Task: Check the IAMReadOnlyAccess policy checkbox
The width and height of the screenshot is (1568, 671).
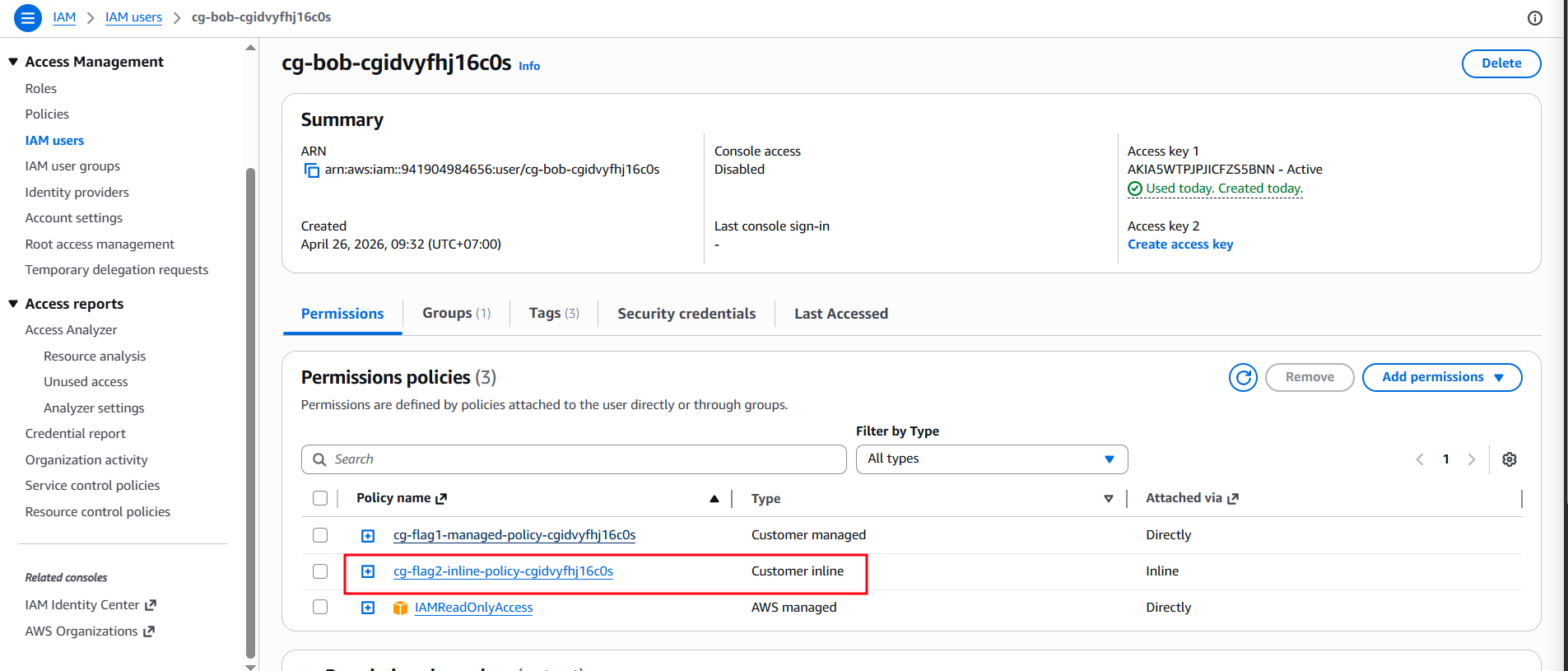Action: [320, 607]
